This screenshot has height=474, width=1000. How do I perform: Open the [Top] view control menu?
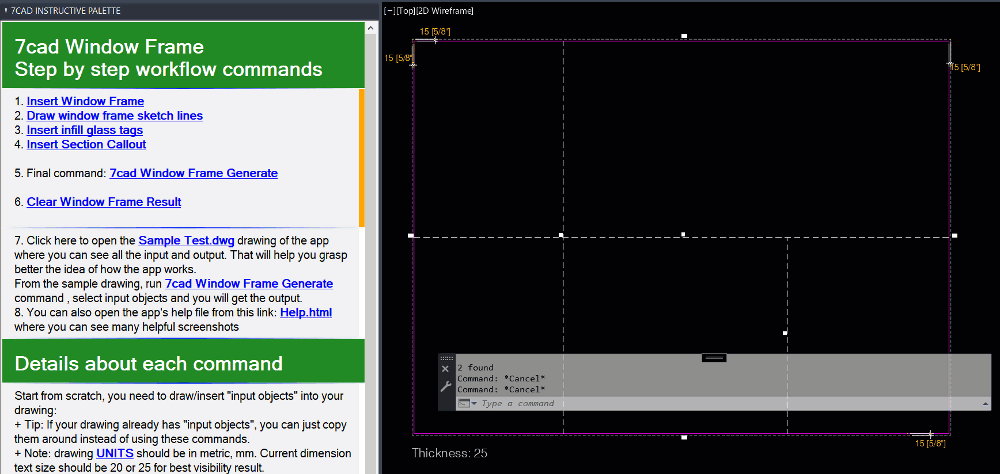pos(404,11)
